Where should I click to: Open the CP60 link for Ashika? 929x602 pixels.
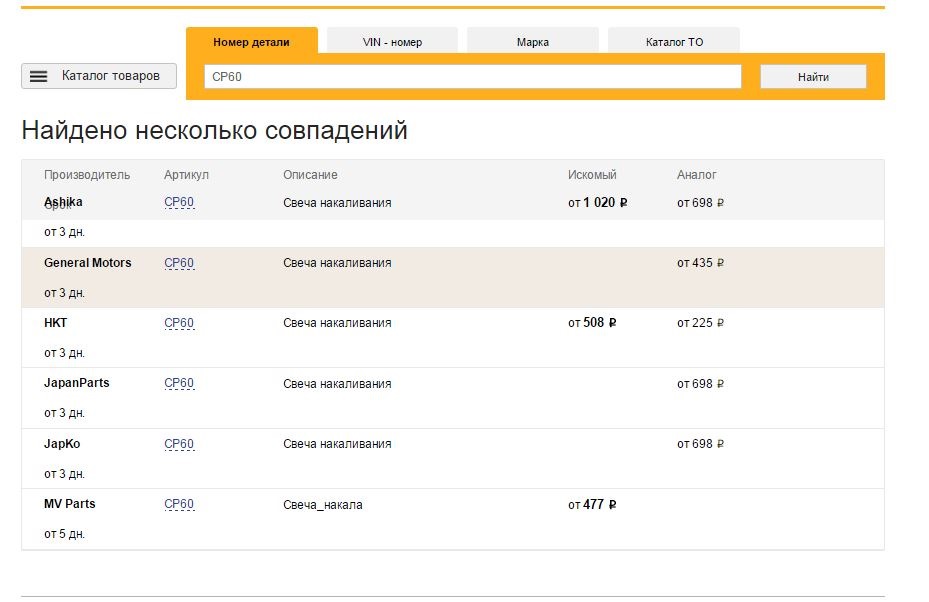(179, 202)
